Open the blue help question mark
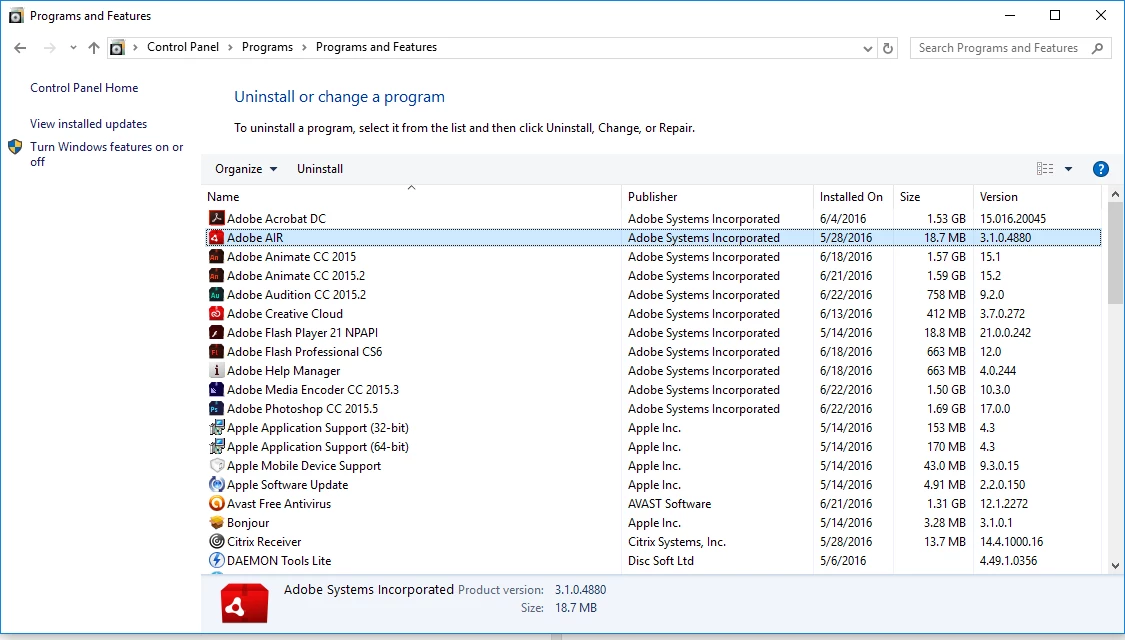Image resolution: width=1125 pixels, height=640 pixels. [x=1100, y=169]
